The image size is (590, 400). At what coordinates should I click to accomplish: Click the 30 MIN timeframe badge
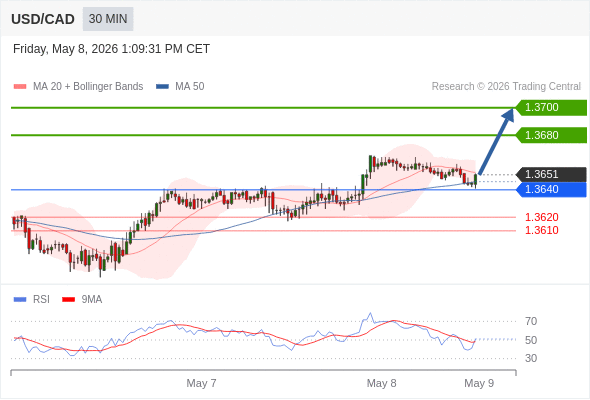[108, 19]
